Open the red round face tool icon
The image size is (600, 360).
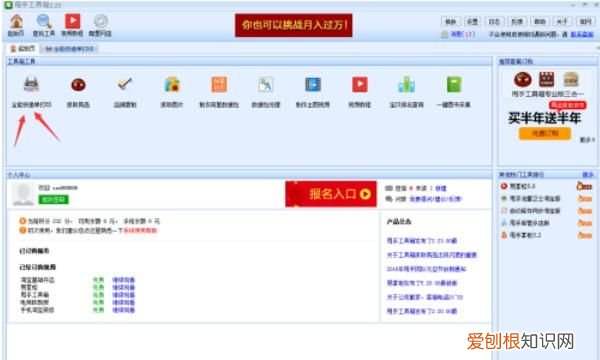tap(78, 85)
